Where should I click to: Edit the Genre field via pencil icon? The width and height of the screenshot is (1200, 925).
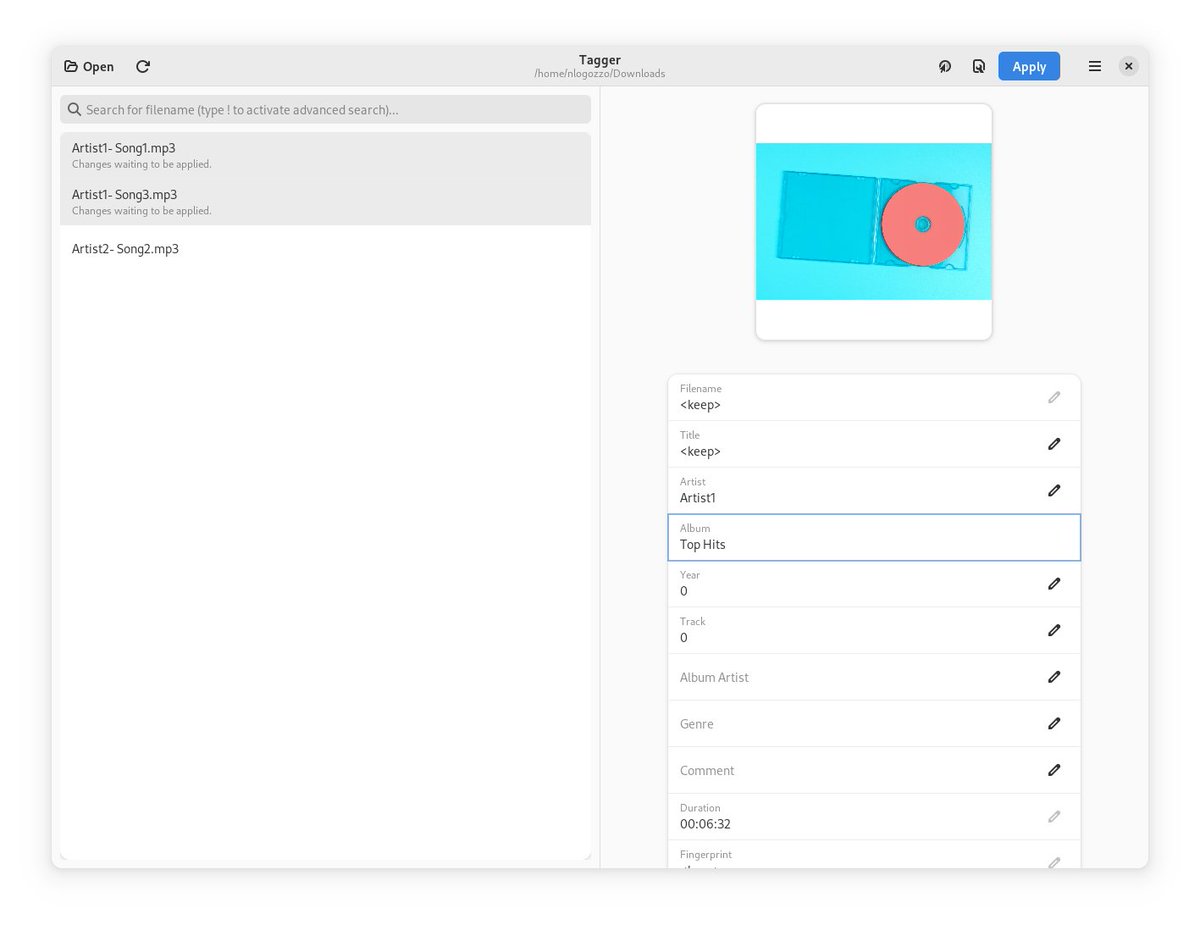tap(1054, 724)
